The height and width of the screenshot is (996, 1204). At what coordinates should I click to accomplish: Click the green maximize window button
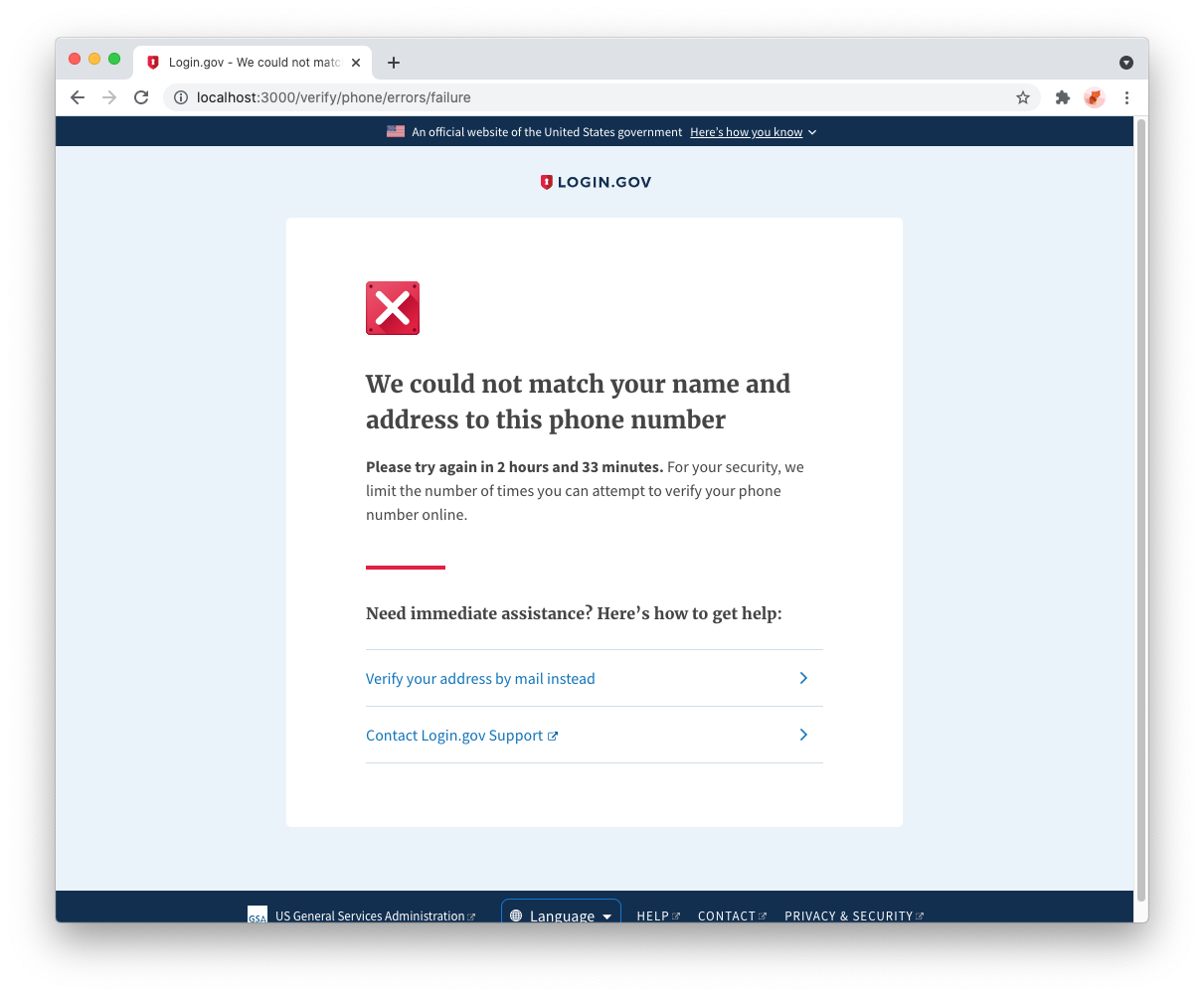[114, 60]
